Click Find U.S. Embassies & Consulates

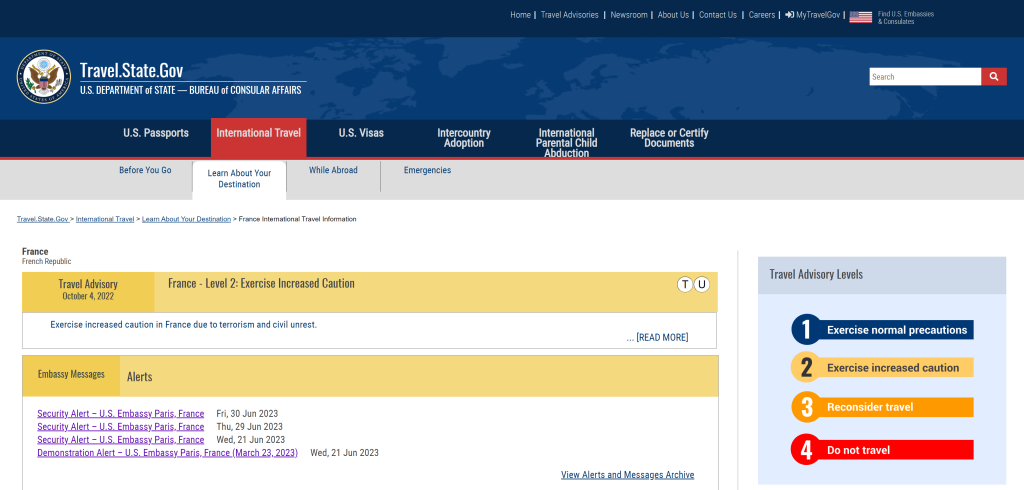(x=906, y=18)
